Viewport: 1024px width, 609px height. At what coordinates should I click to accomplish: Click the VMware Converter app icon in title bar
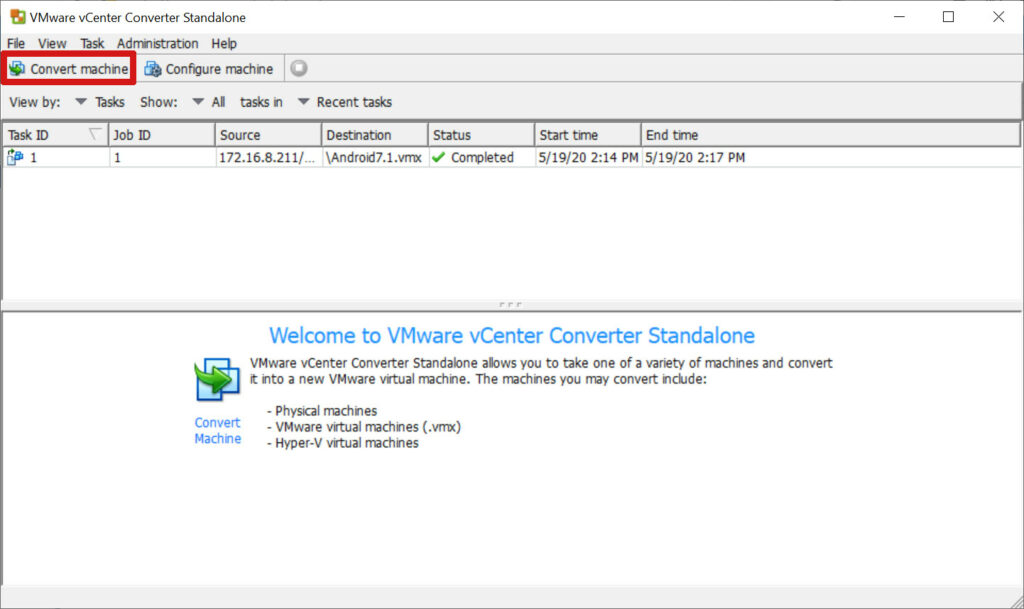(18, 17)
